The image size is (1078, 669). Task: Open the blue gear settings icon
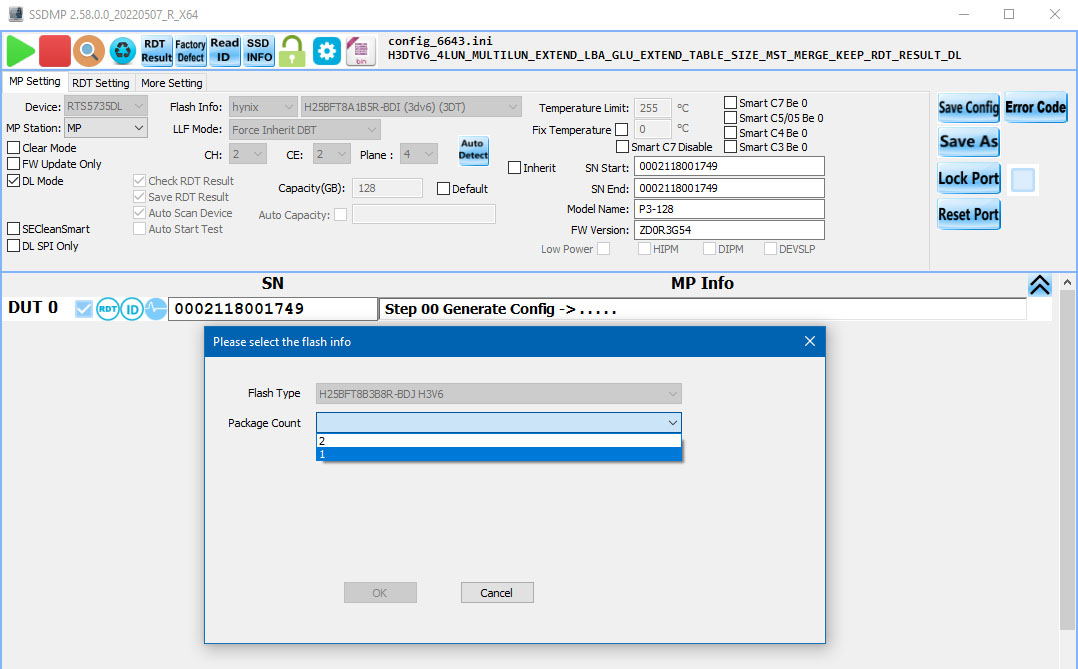click(327, 51)
